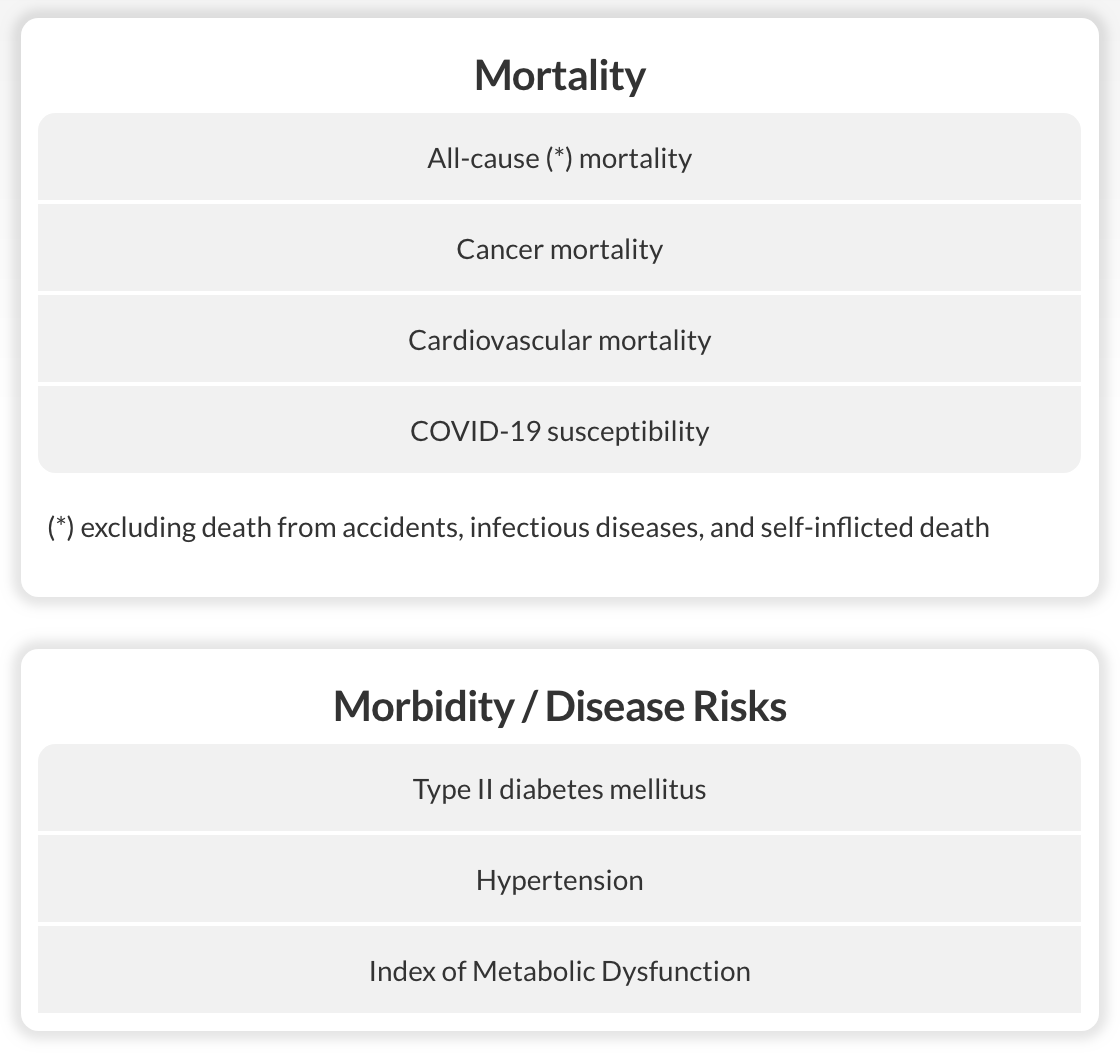Click the word COVID-19
This screenshot has width=1120, height=1057.
[475, 431]
